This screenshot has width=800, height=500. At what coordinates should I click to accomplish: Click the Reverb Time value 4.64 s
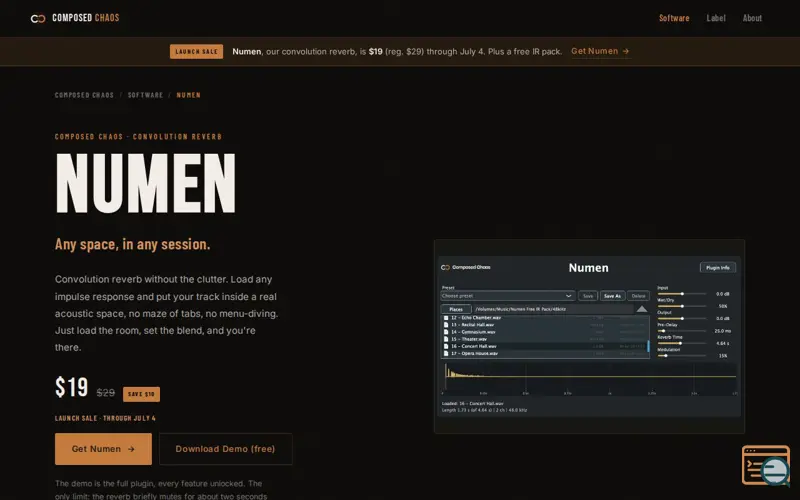point(722,343)
